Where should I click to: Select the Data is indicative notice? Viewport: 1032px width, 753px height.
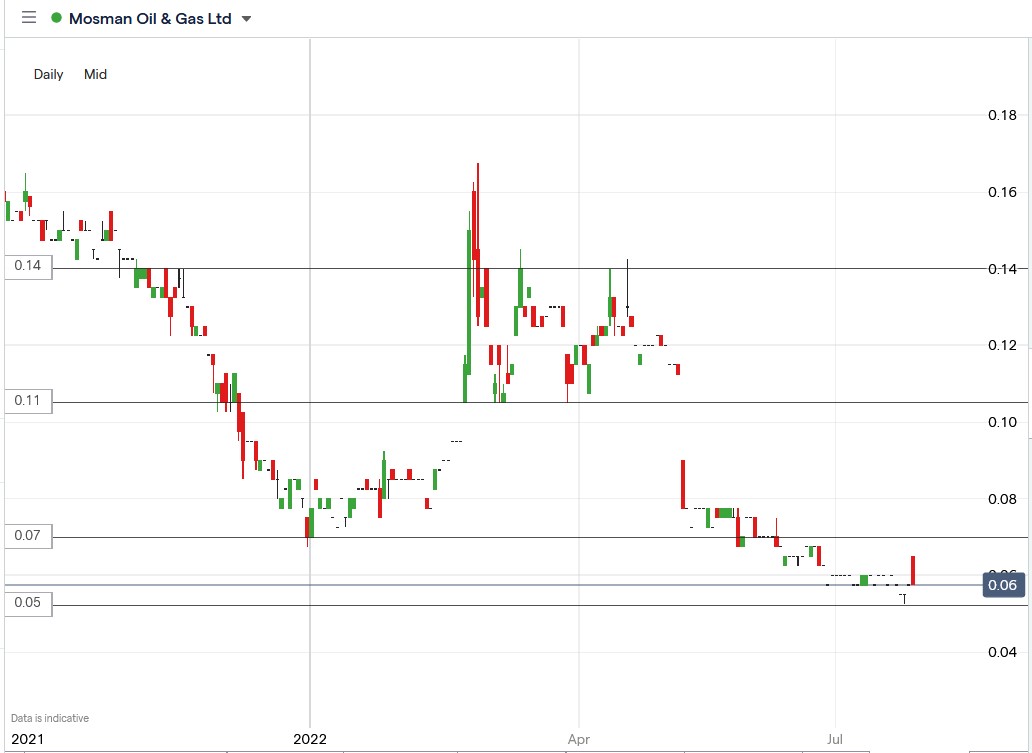point(48,717)
